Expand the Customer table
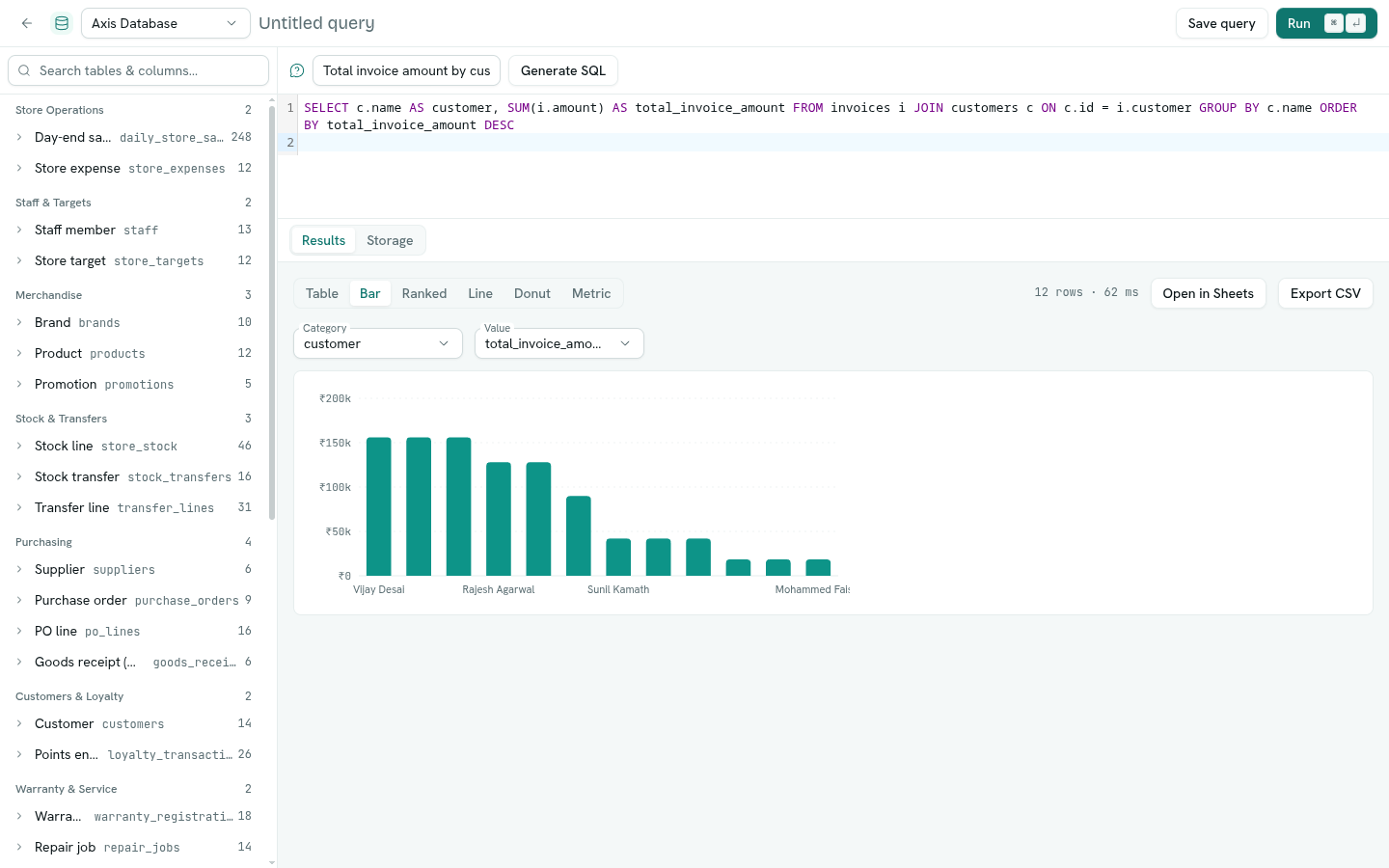The image size is (1389, 868). 134,723
